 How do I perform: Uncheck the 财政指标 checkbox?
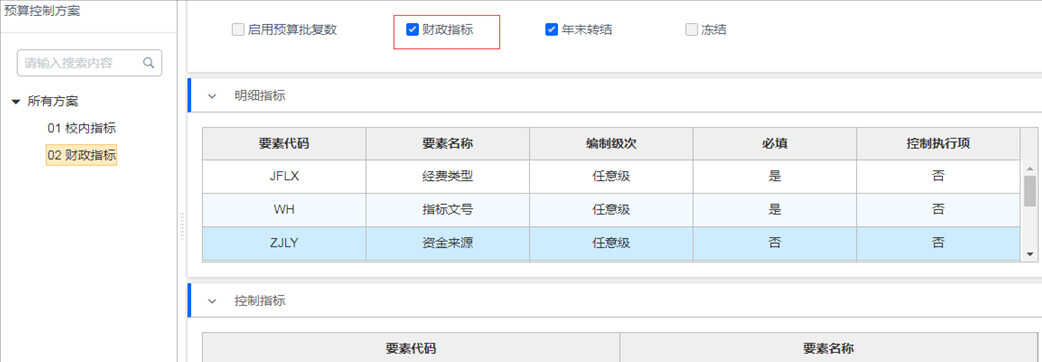point(413,30)
